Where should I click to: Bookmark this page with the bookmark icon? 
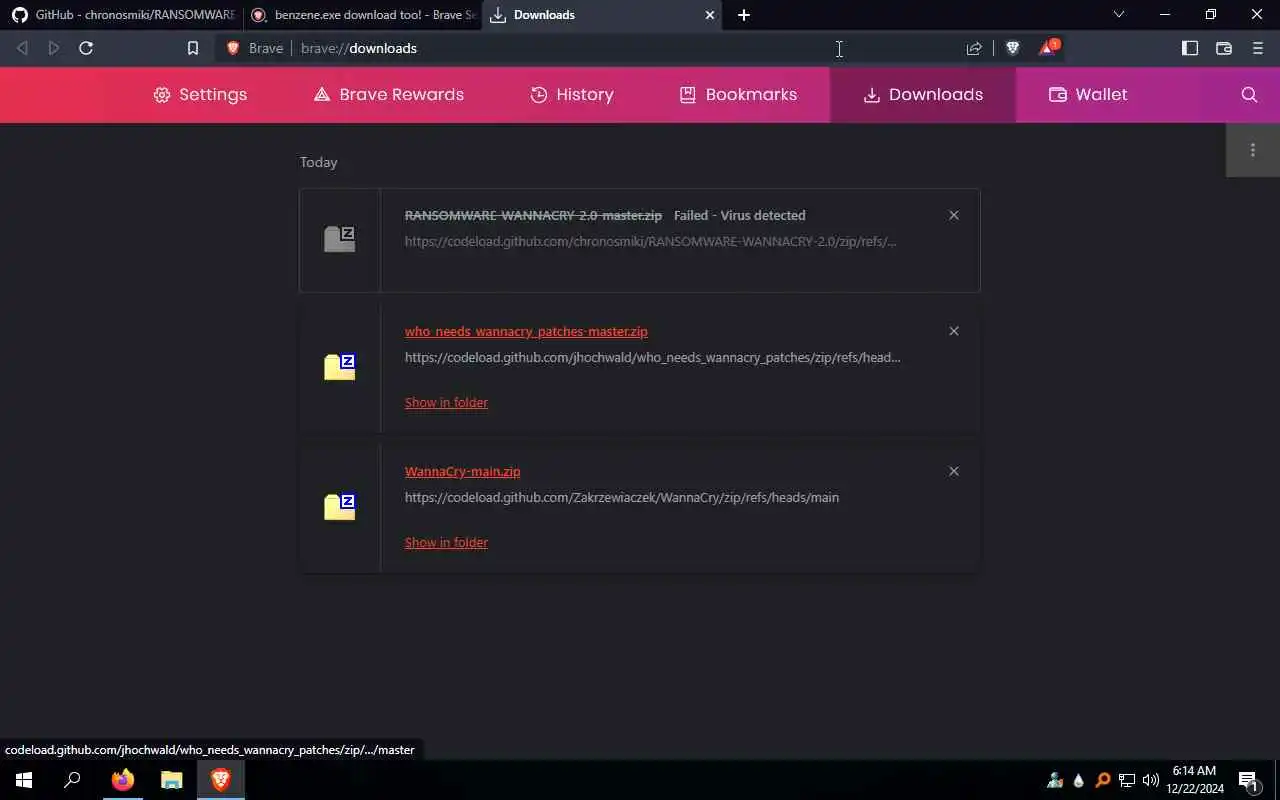[193, 48]
